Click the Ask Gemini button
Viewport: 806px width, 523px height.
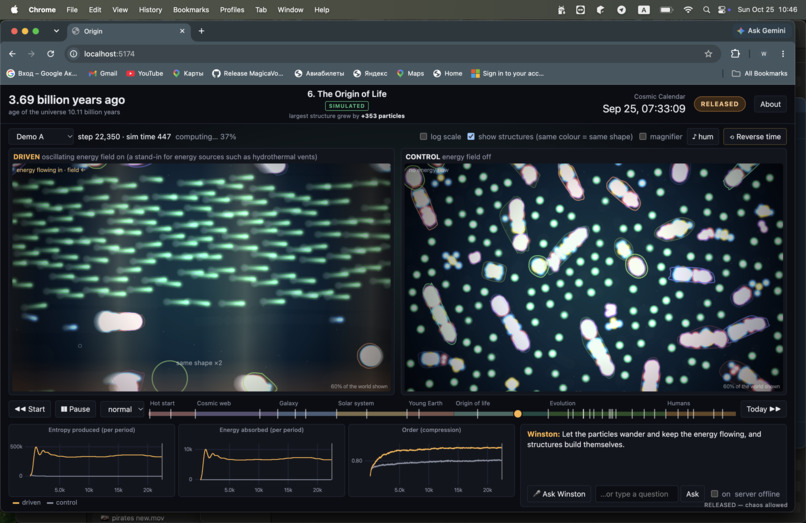761,31
